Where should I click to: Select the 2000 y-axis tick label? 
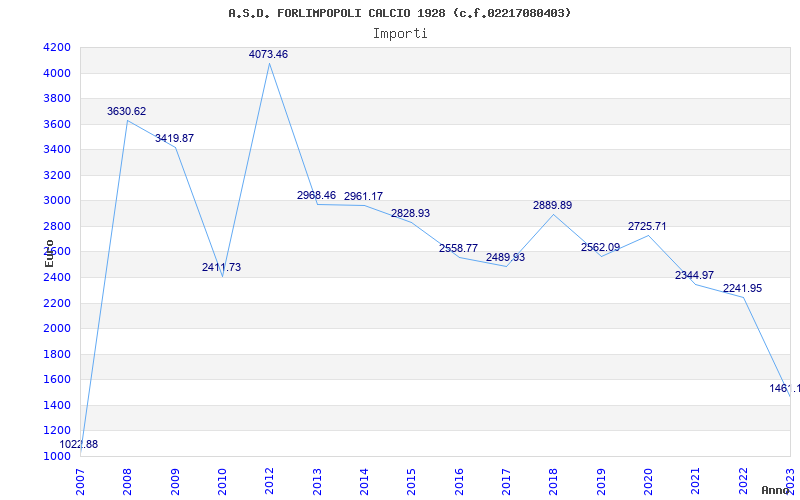[57, 329]
